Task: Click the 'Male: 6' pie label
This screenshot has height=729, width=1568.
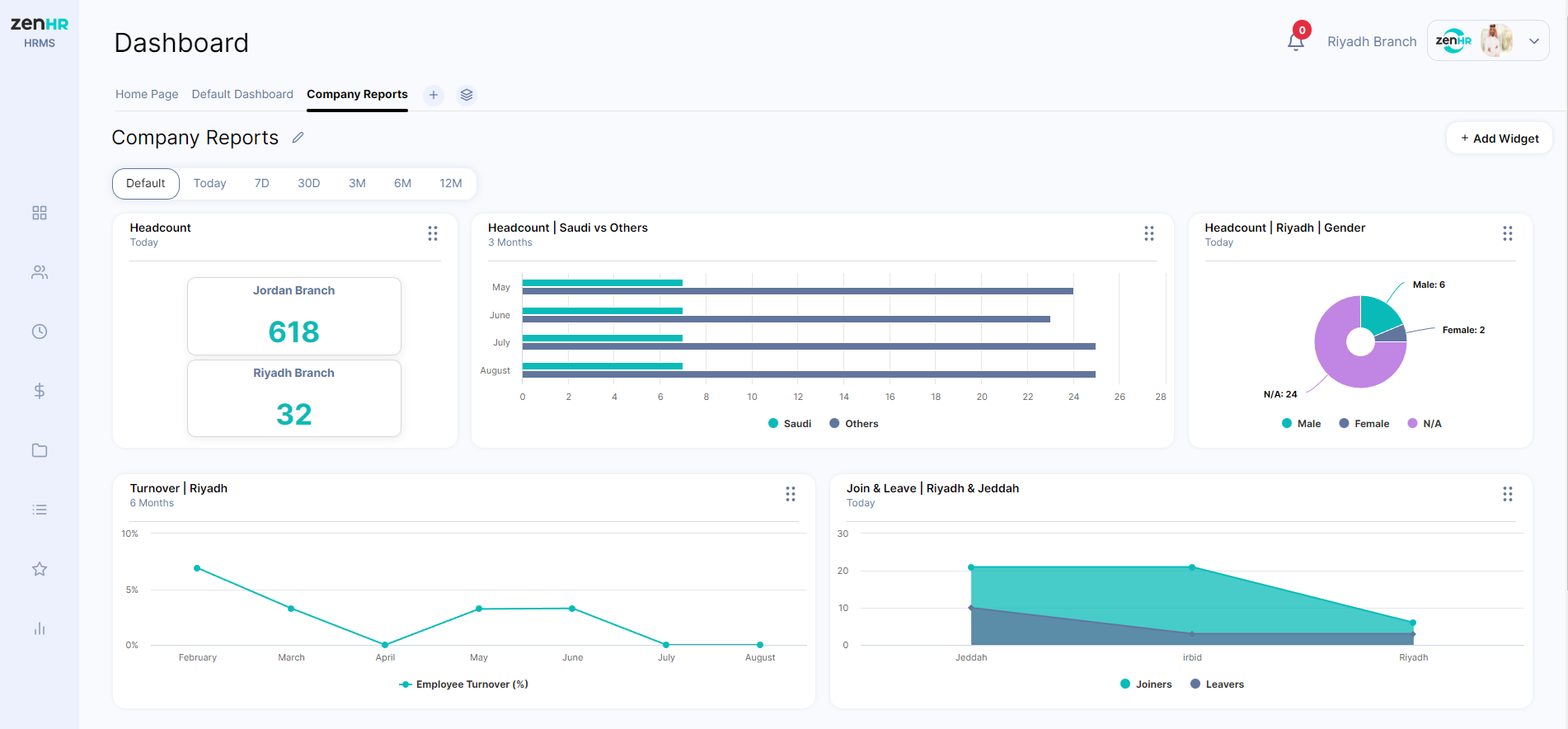Action: point(1429,285)
